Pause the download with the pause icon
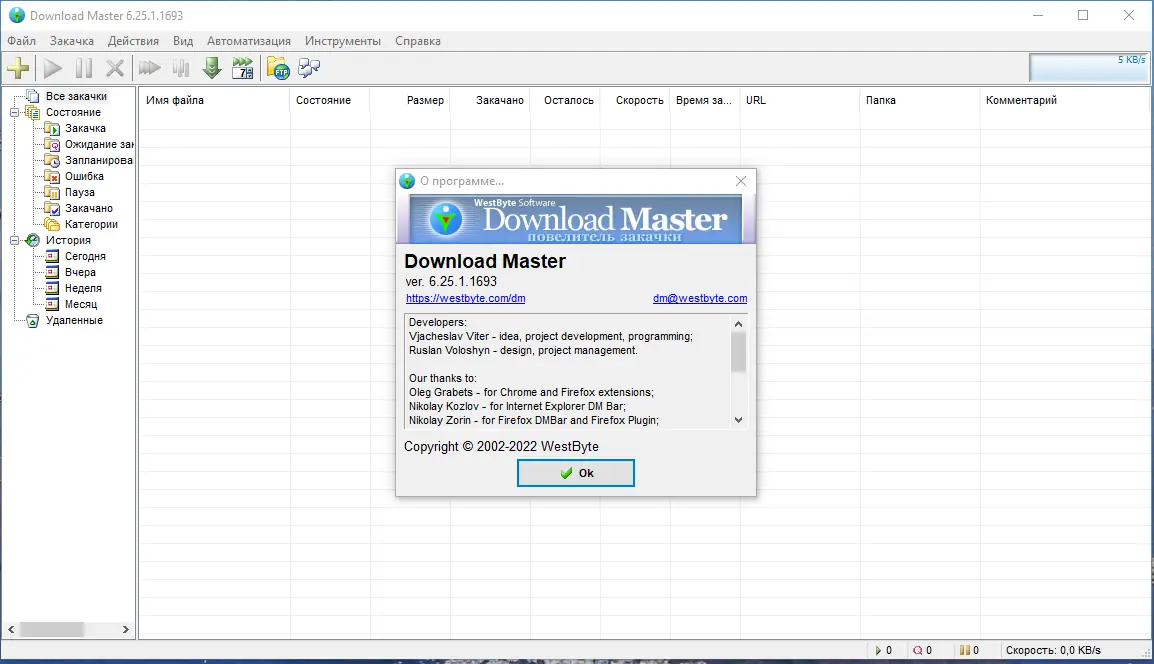This screenshot has width=1154, height=664. pos(84,68)
